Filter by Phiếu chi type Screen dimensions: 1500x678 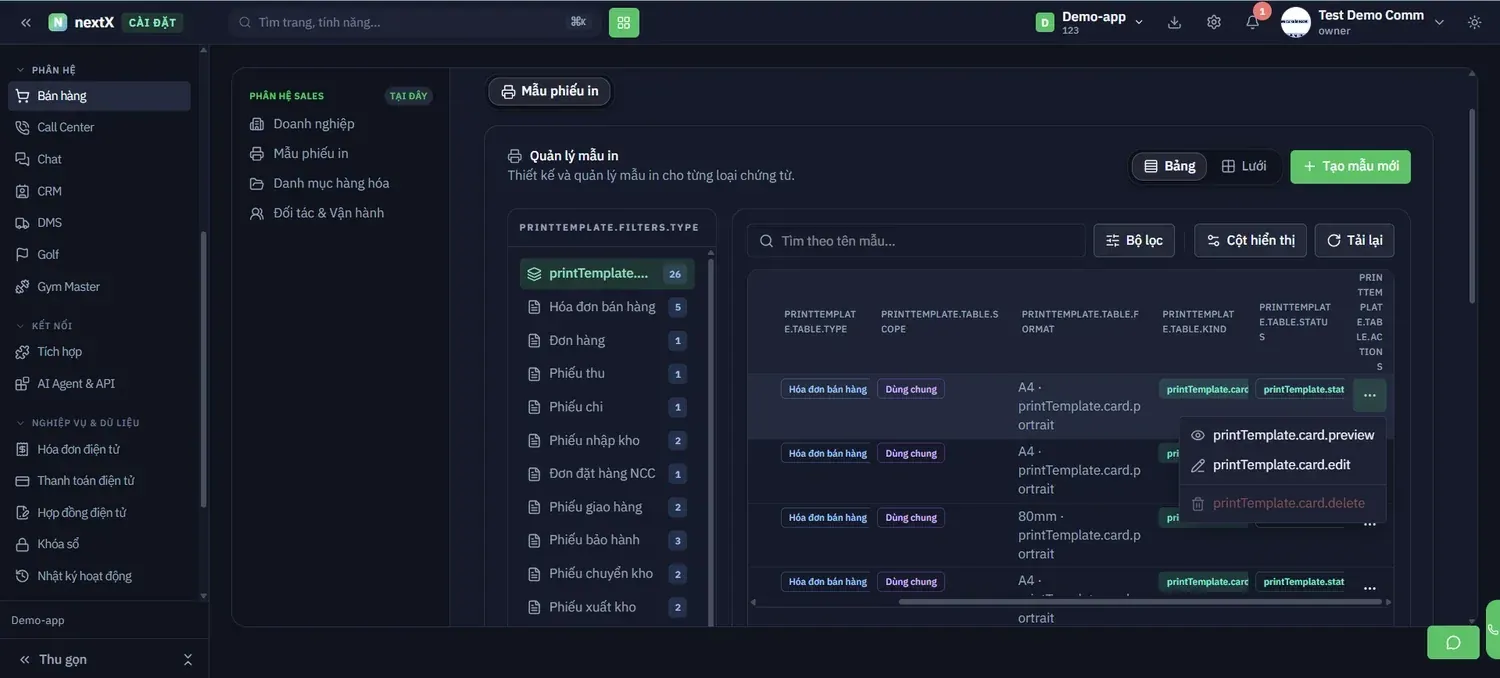[607, 407]
